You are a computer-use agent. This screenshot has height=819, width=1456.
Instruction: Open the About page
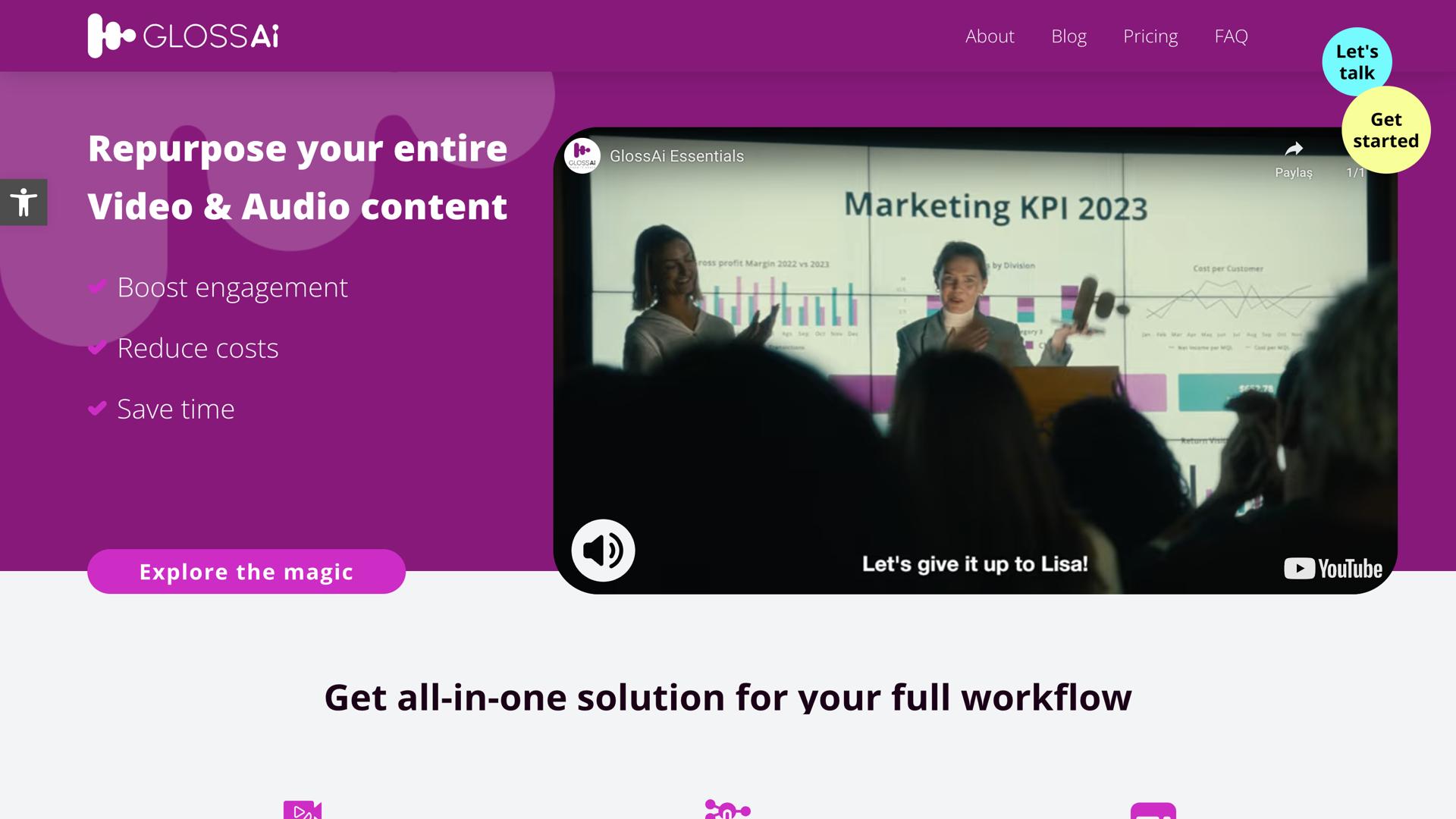pos(990,36)
